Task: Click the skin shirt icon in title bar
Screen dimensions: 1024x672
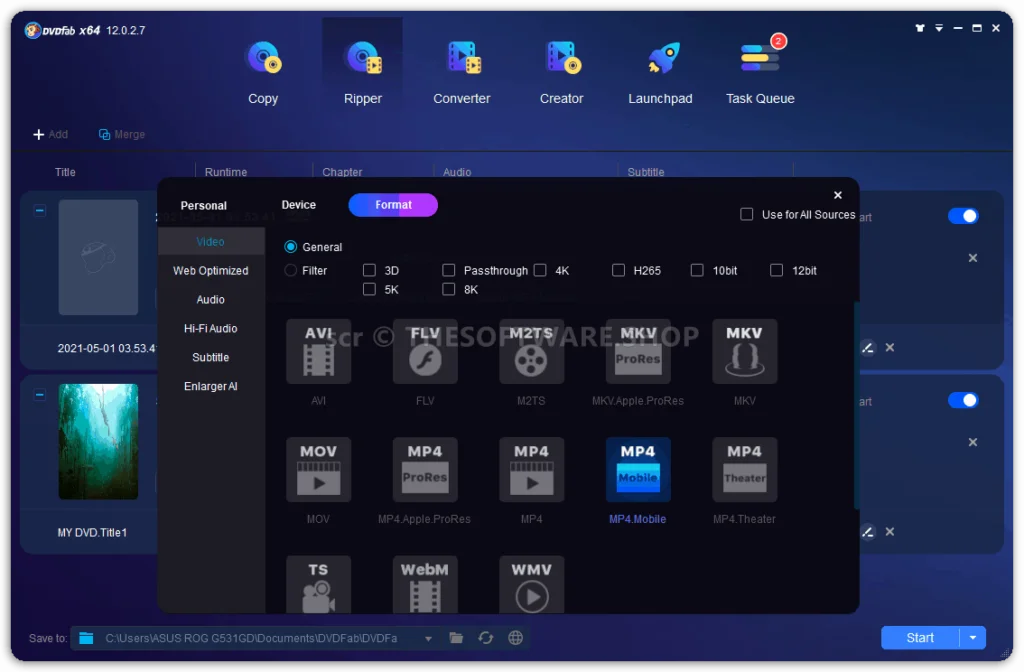Action: coord(920,28)
